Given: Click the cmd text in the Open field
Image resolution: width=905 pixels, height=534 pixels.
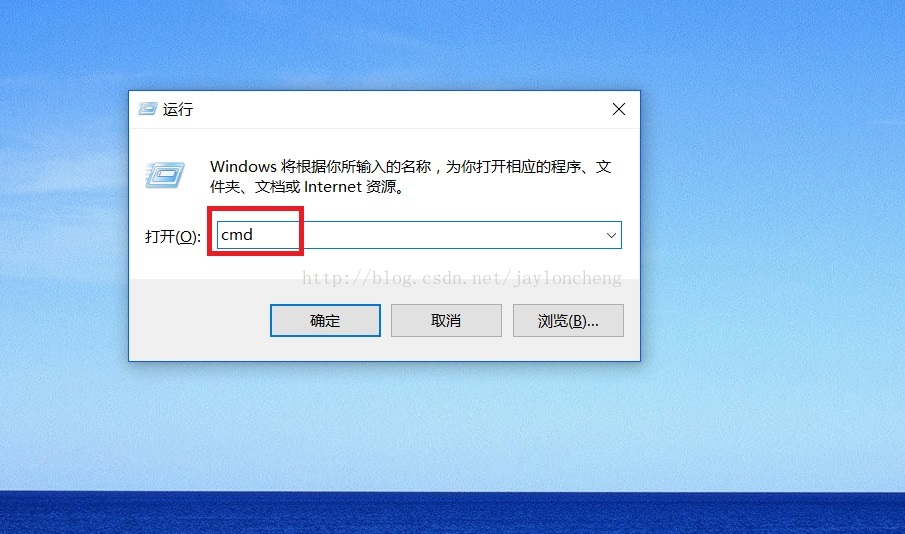Looking at the screenshot, I should tap(237, 235).
